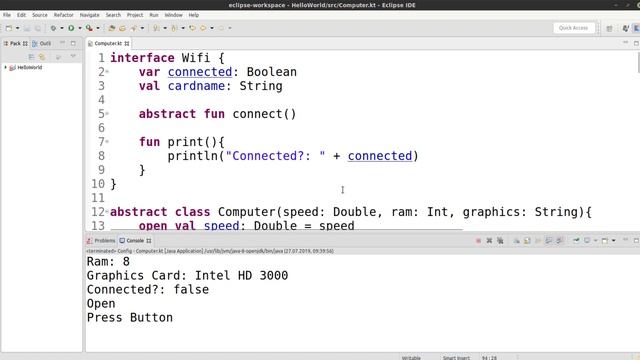Screen dimensions: 640x360
Task: Open the Package Explorer view menu arrow
Action: (73, 57)
